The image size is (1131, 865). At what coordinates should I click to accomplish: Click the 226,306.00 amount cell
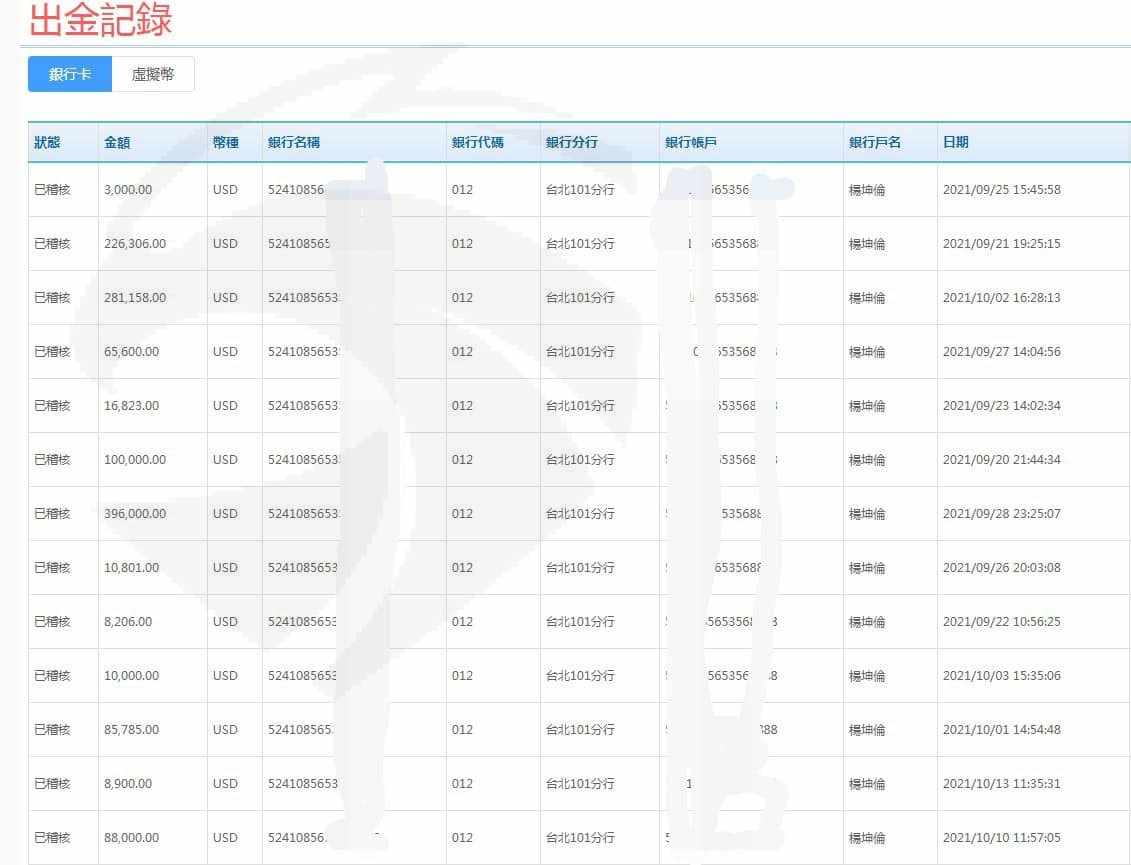[x=135, y=244]
